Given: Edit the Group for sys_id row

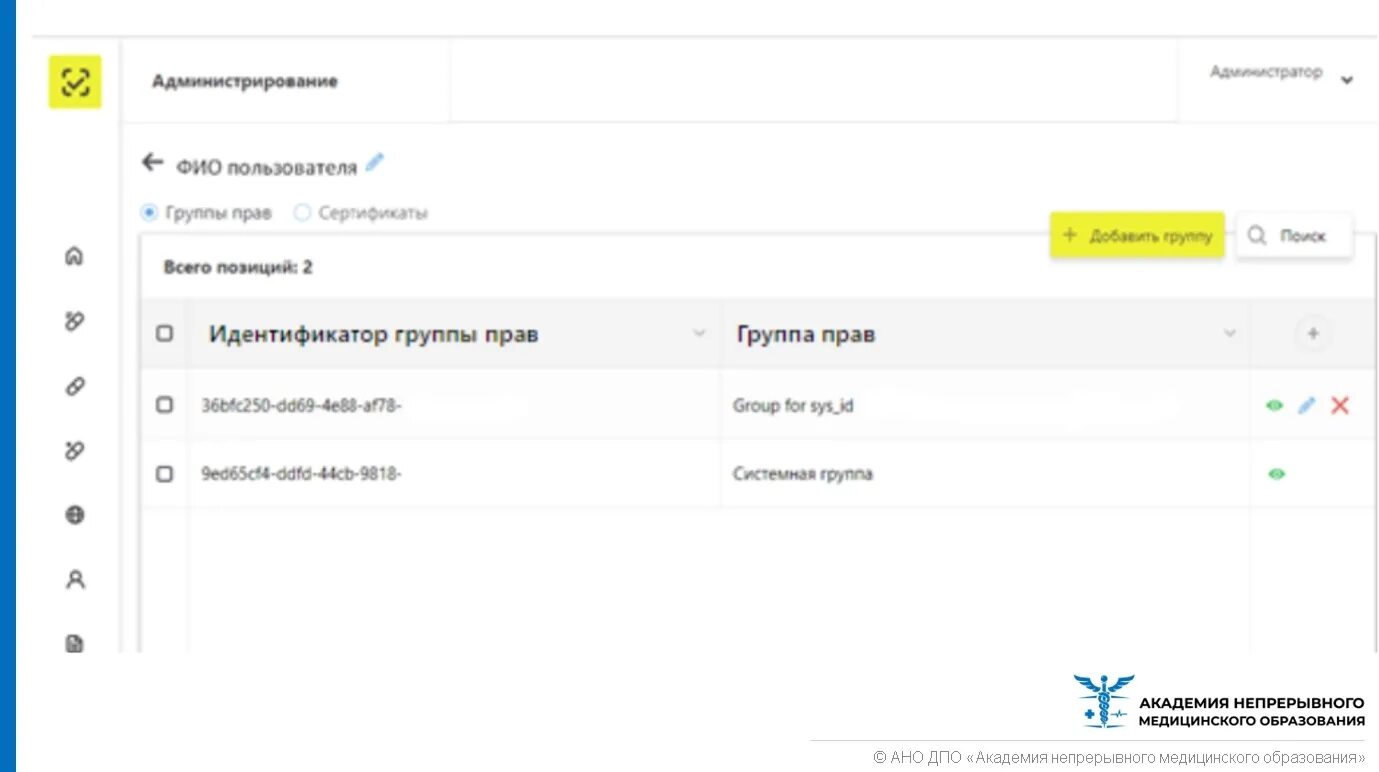Looking at the screenshot, I should [1306, 405].
